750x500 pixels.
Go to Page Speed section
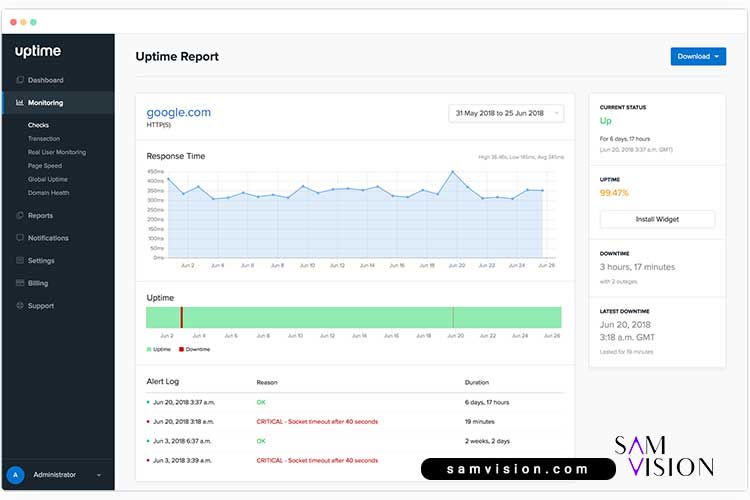[x=45, y=166]
